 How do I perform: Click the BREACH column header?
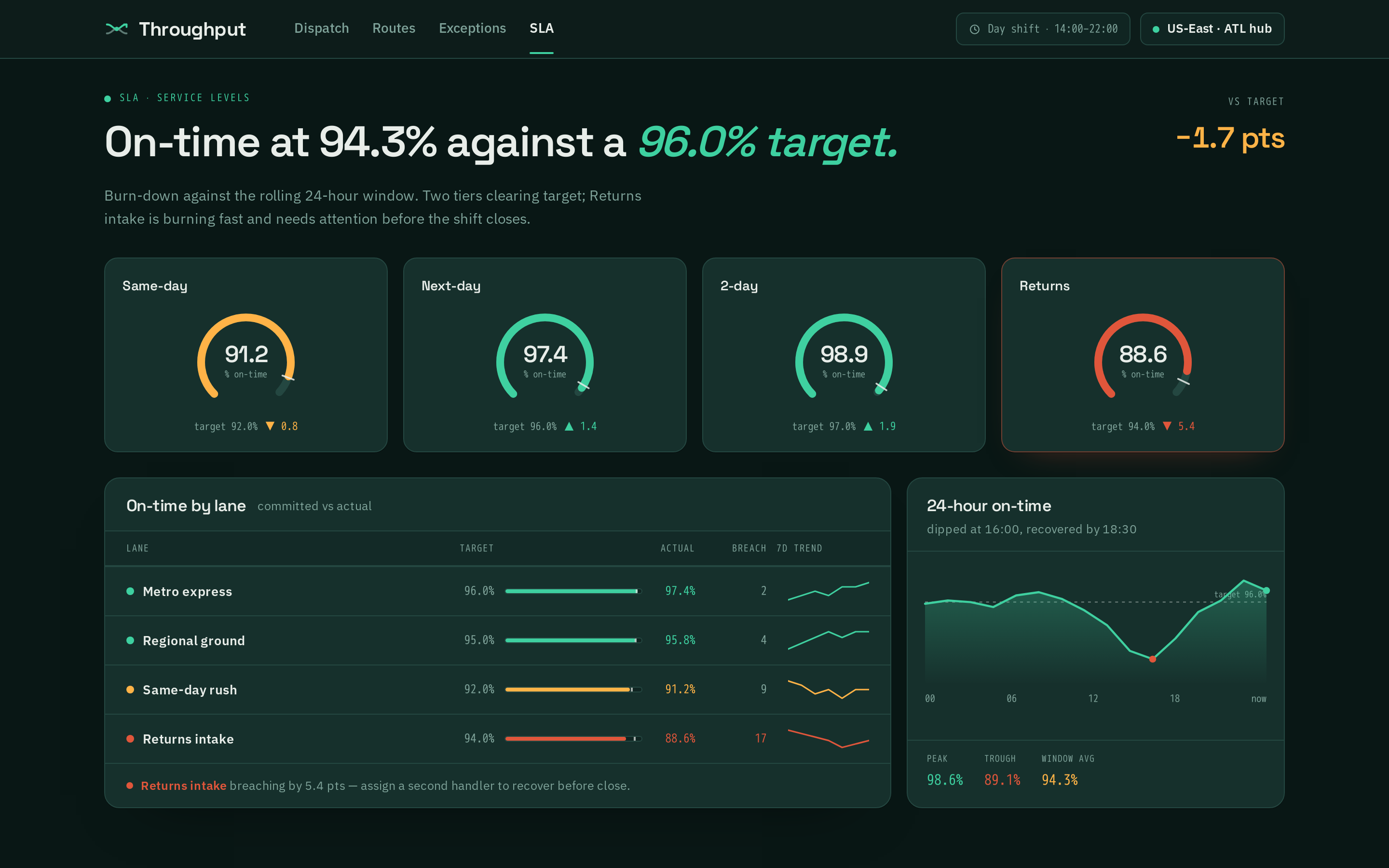coord(749,548)
